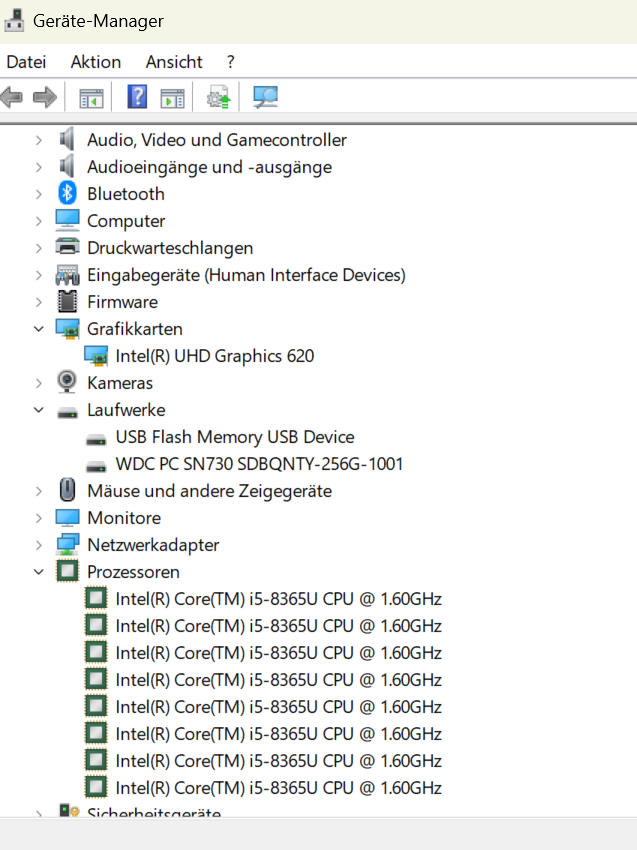Click the Kameras webcam icon
The height and width of the screenshot is (850, 637).
[67, 382]
